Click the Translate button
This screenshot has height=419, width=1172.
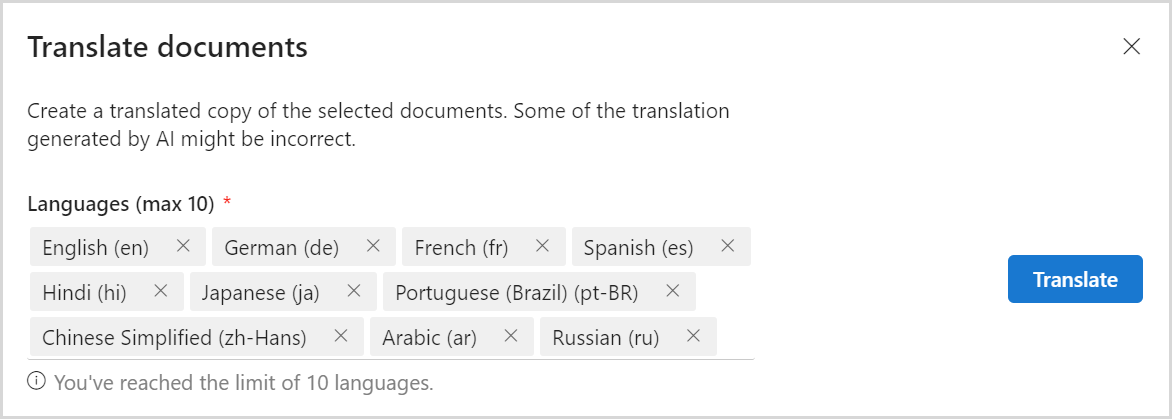tap(1075, 279)
